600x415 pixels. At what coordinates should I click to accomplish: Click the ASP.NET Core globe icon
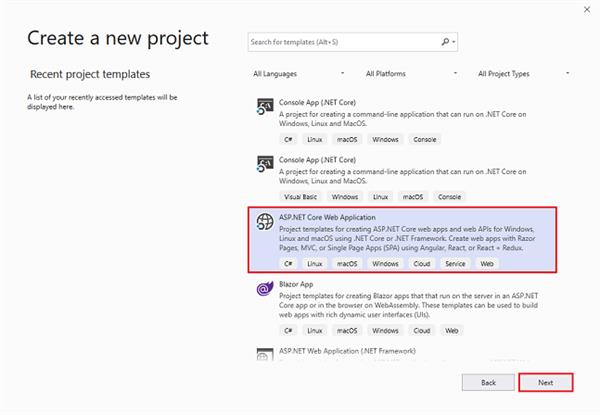pos(266,222)
